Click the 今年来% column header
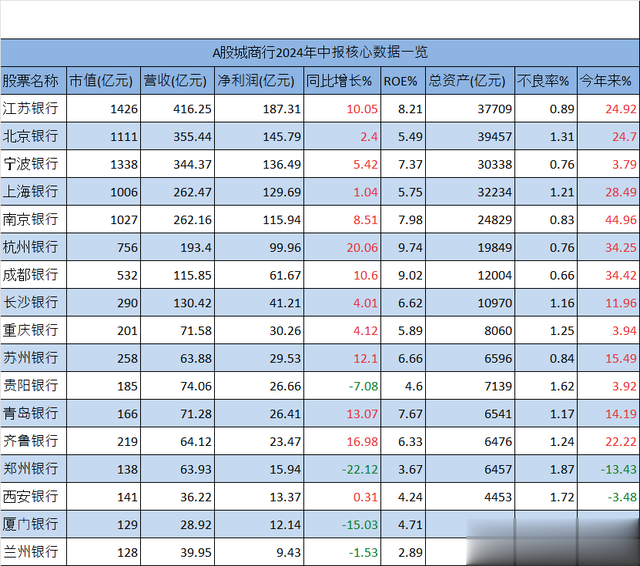 click(x=606, y=81)
